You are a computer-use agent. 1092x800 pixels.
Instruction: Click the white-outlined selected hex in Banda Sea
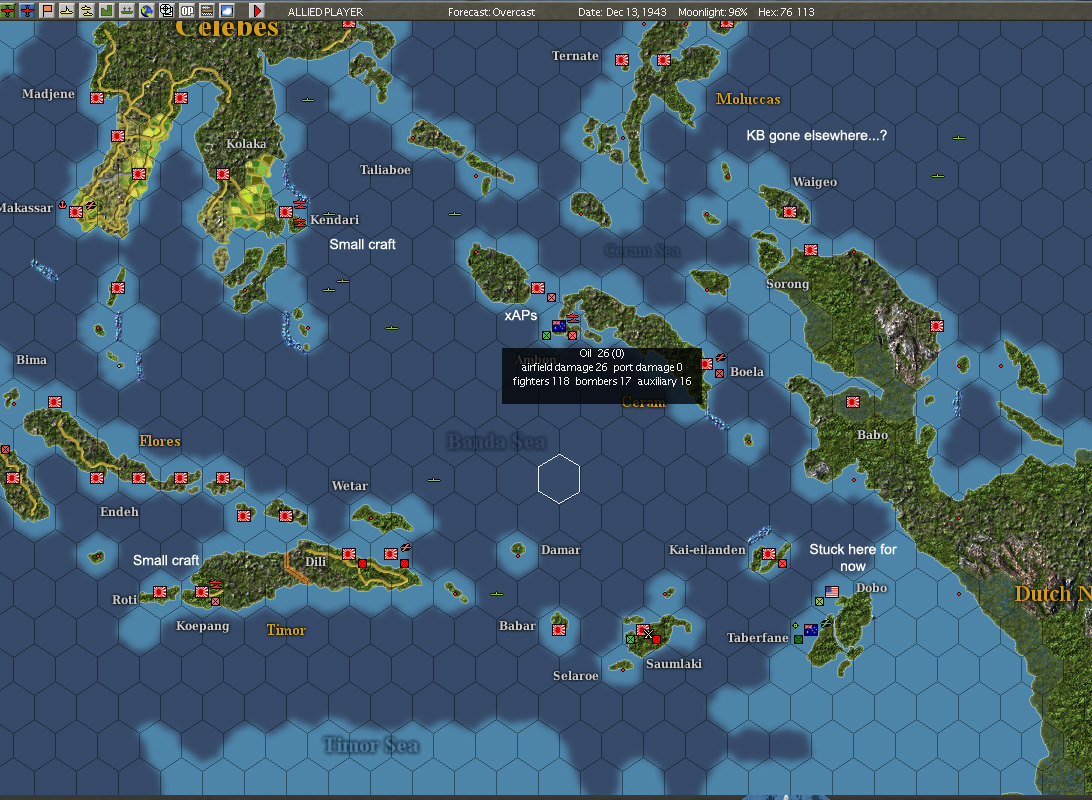click(559, 479)
